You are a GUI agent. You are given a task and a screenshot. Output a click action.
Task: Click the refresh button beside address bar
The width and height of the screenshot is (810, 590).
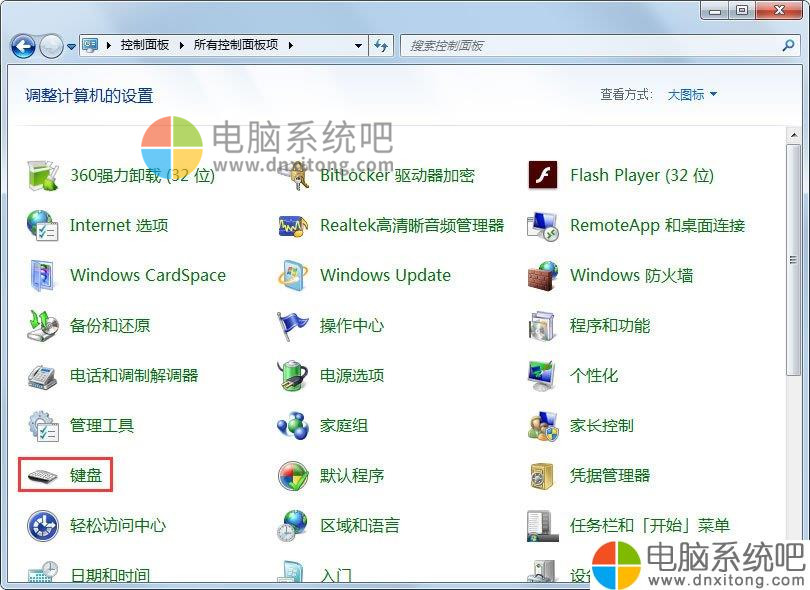pos(382,46)
